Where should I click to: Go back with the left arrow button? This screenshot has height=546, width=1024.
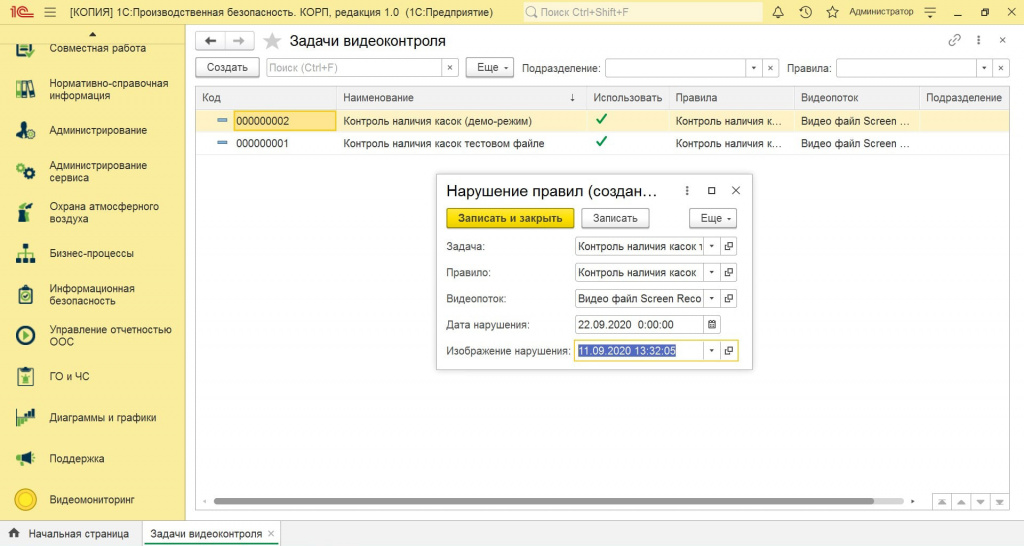point(210,41)
